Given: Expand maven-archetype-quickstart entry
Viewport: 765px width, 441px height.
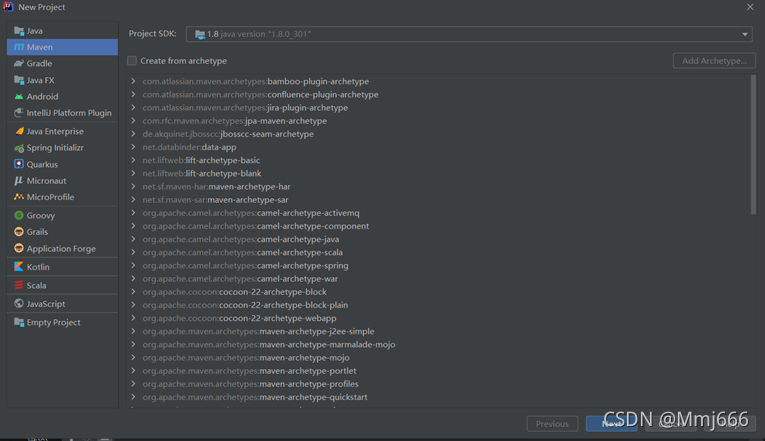Looking at the screenshot, I should pyautogui.click(x=133, y=397).
